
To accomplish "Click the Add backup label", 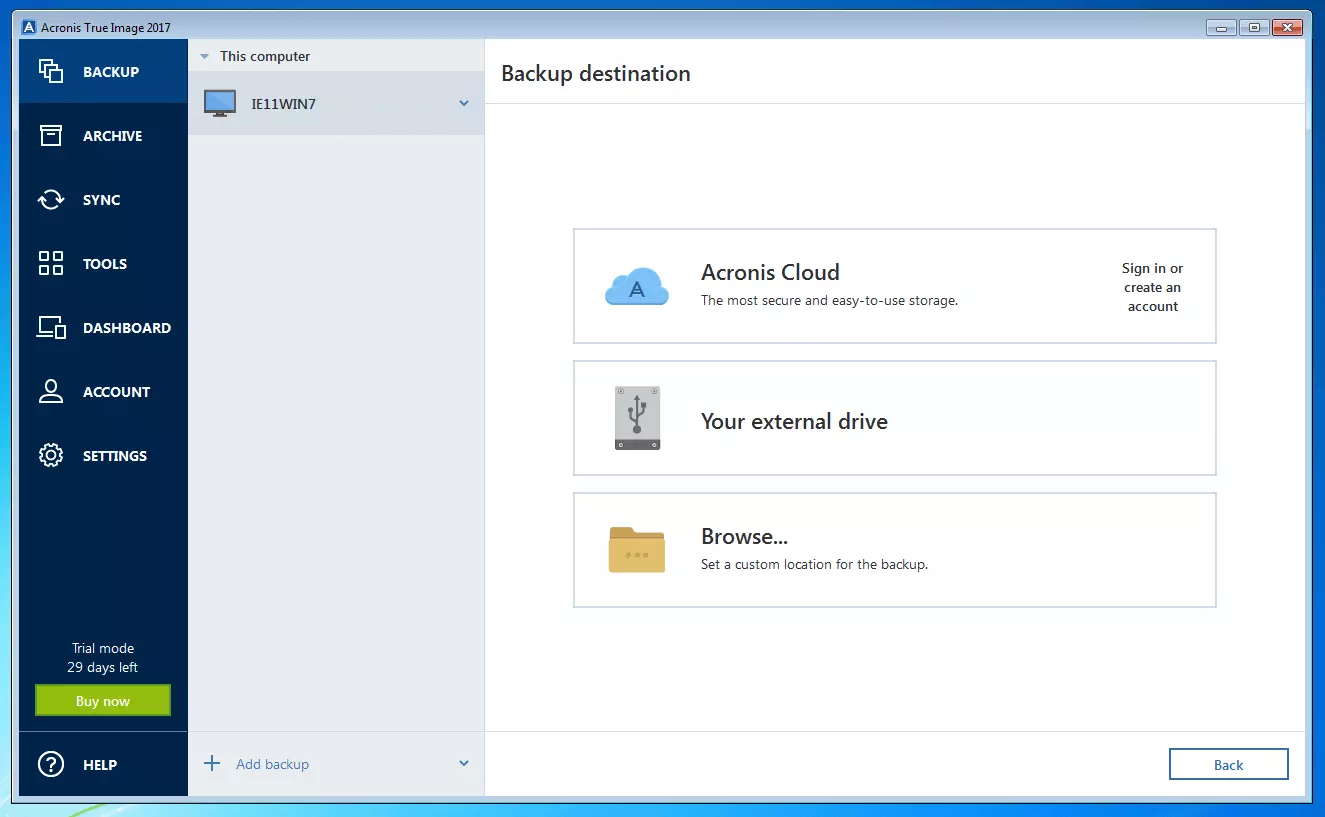I will [x=272, y=764].
